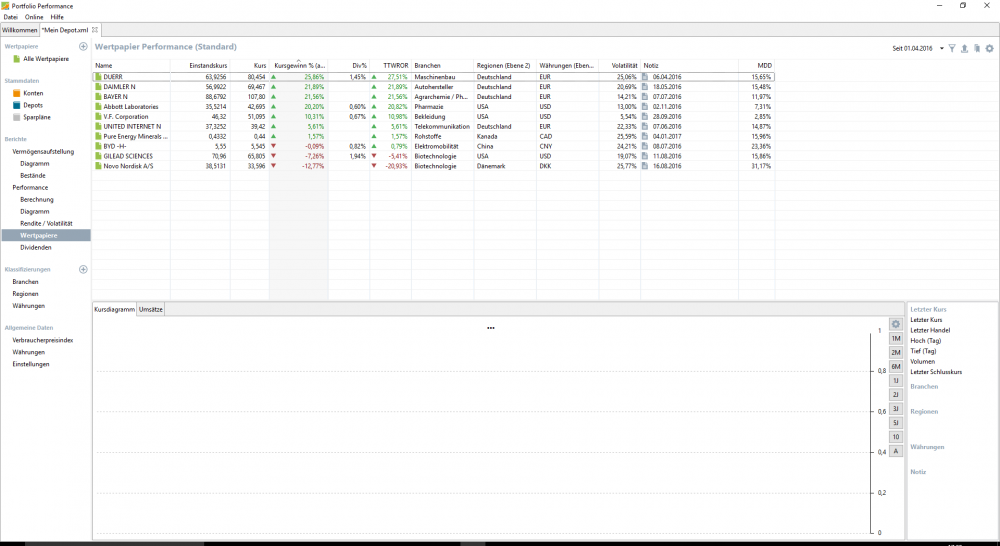Image resolution: width=1000 pixels, height=546 pixels.
Task: Open Rendite / Volatilität report
Action: [46, 224]
